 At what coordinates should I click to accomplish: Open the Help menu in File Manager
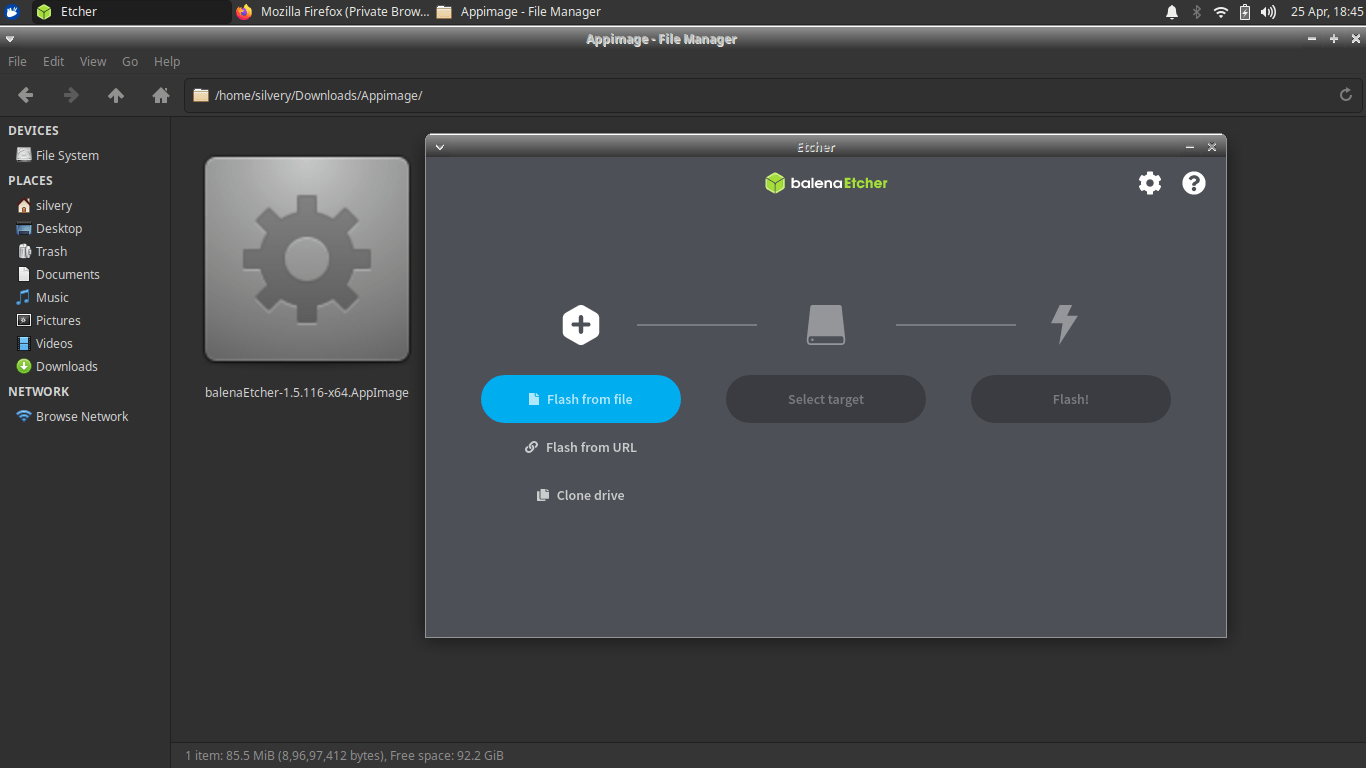pyautogui.click(x=167, y=61)
